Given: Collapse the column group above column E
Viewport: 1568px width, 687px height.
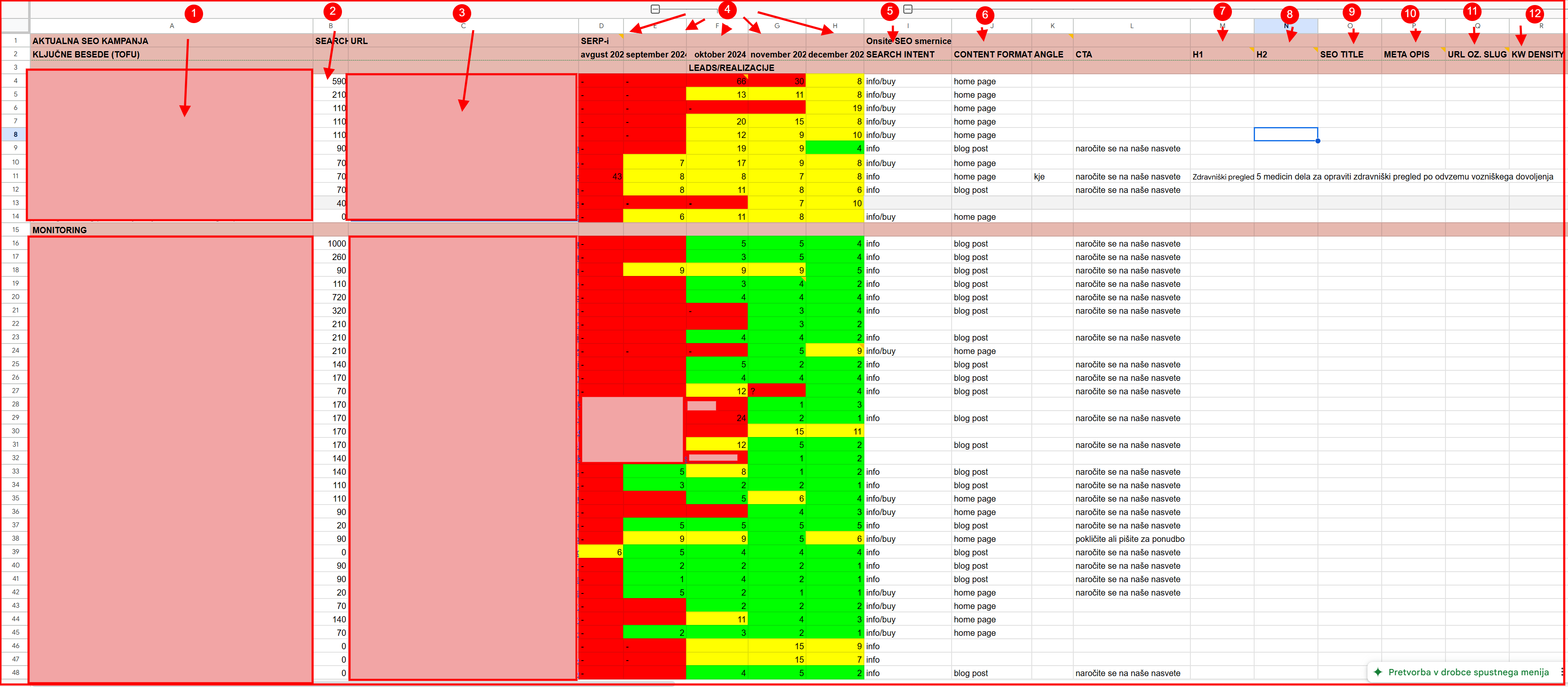Looking at the screenshot, I should coord(655,9).
